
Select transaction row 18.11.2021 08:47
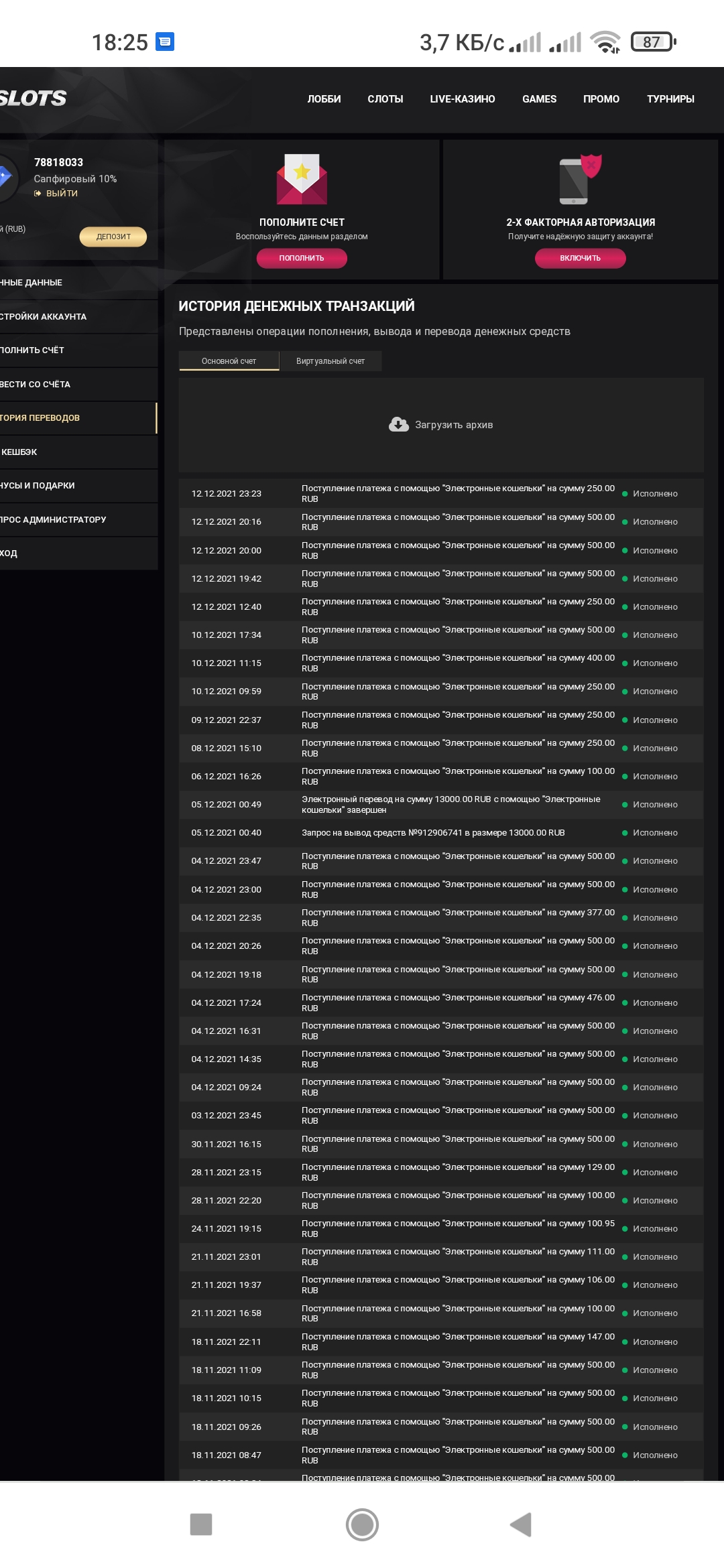click(441, 1455)
